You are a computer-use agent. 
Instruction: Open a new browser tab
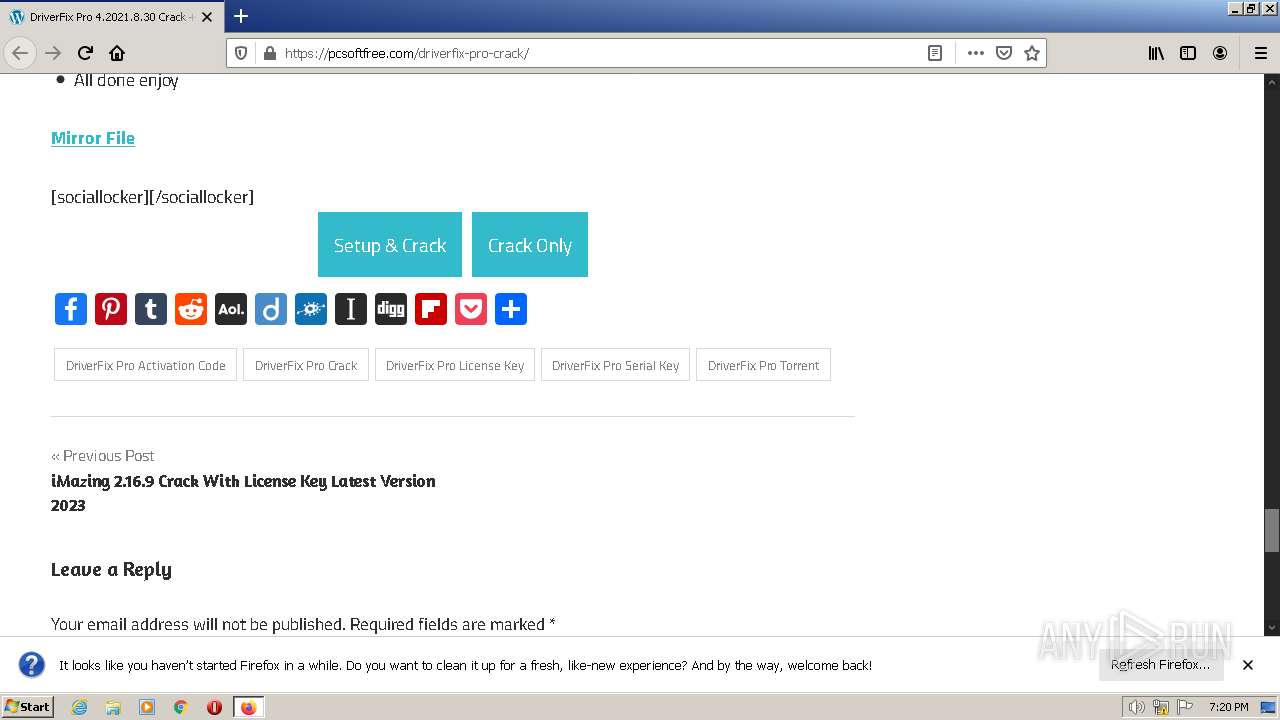pyautogui.click(x=241, y=16)
